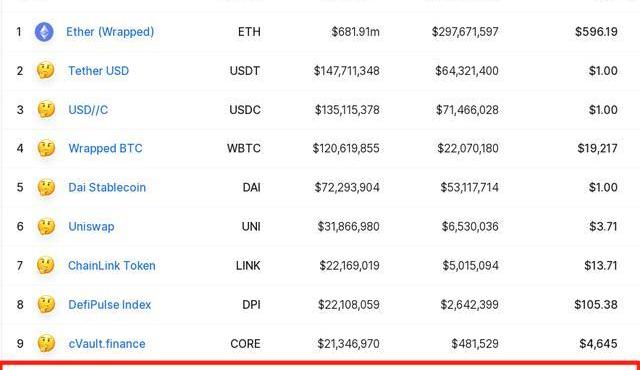640x370 pixels.
Task: Click the thinking emoji icon beside Dai Stablecoin
Action: [x=46, y=187]
